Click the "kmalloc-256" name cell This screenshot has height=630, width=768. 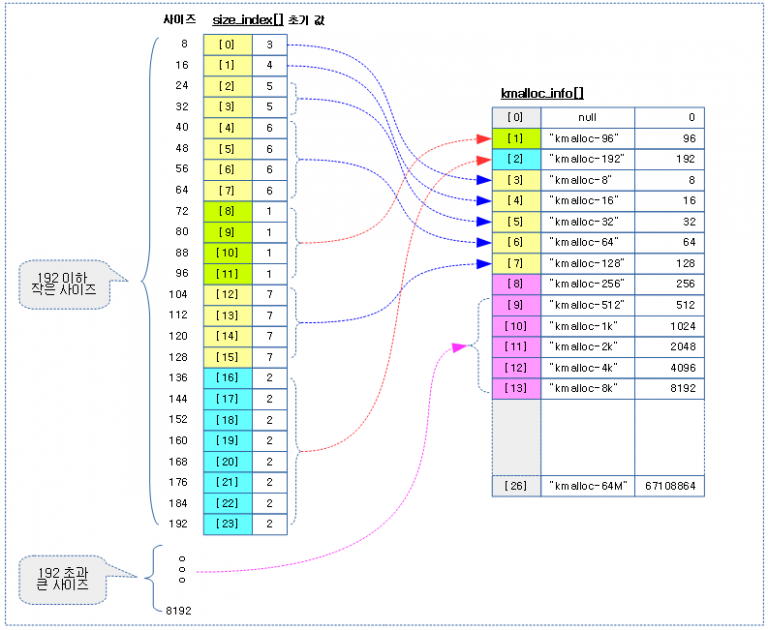pyautogui.click(x=588, y=284)
